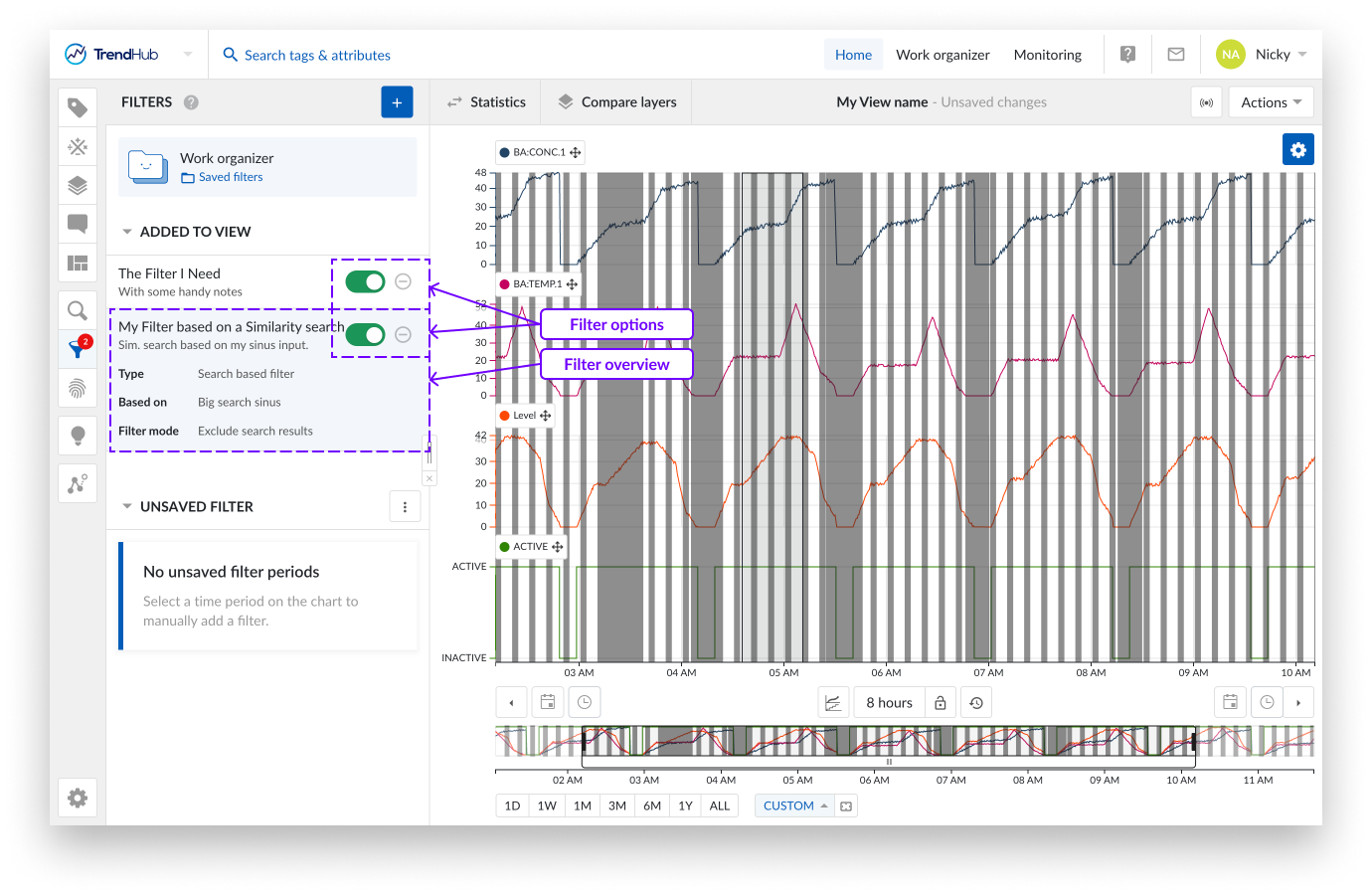Click the live mode broadcast icon
Image resolution: width=1372 pixels, height=895 pixels.
[x=1206, y=102]
